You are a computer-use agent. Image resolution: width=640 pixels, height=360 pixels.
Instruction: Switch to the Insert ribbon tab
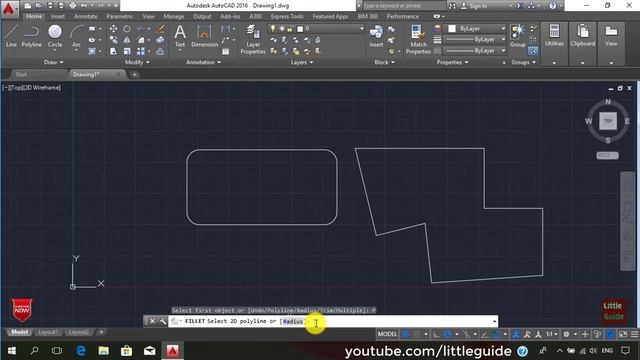tap(58, 16)
